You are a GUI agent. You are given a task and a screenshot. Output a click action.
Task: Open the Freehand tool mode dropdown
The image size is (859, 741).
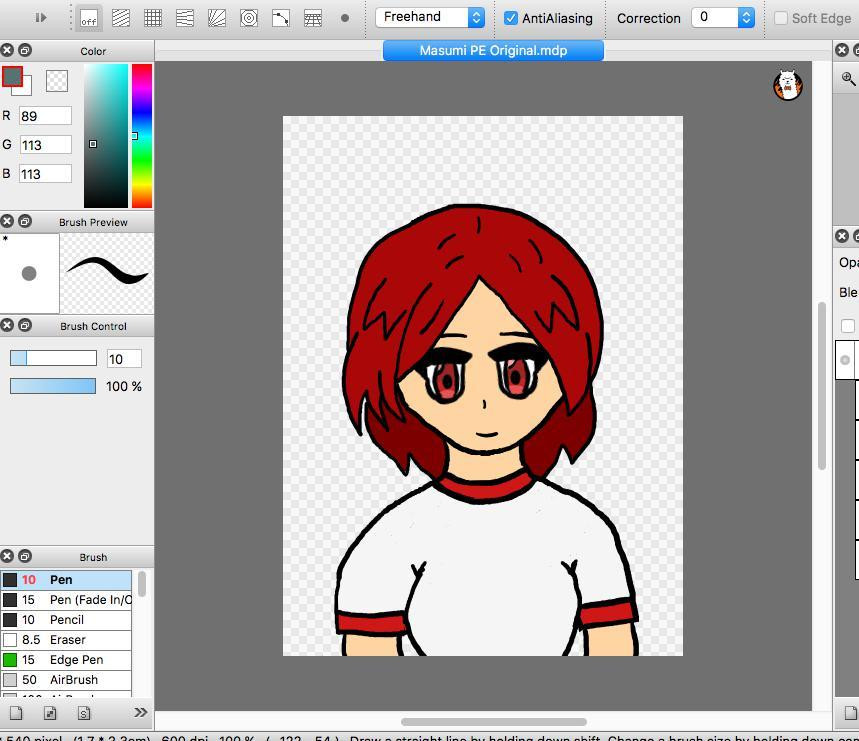coord(430,18)
